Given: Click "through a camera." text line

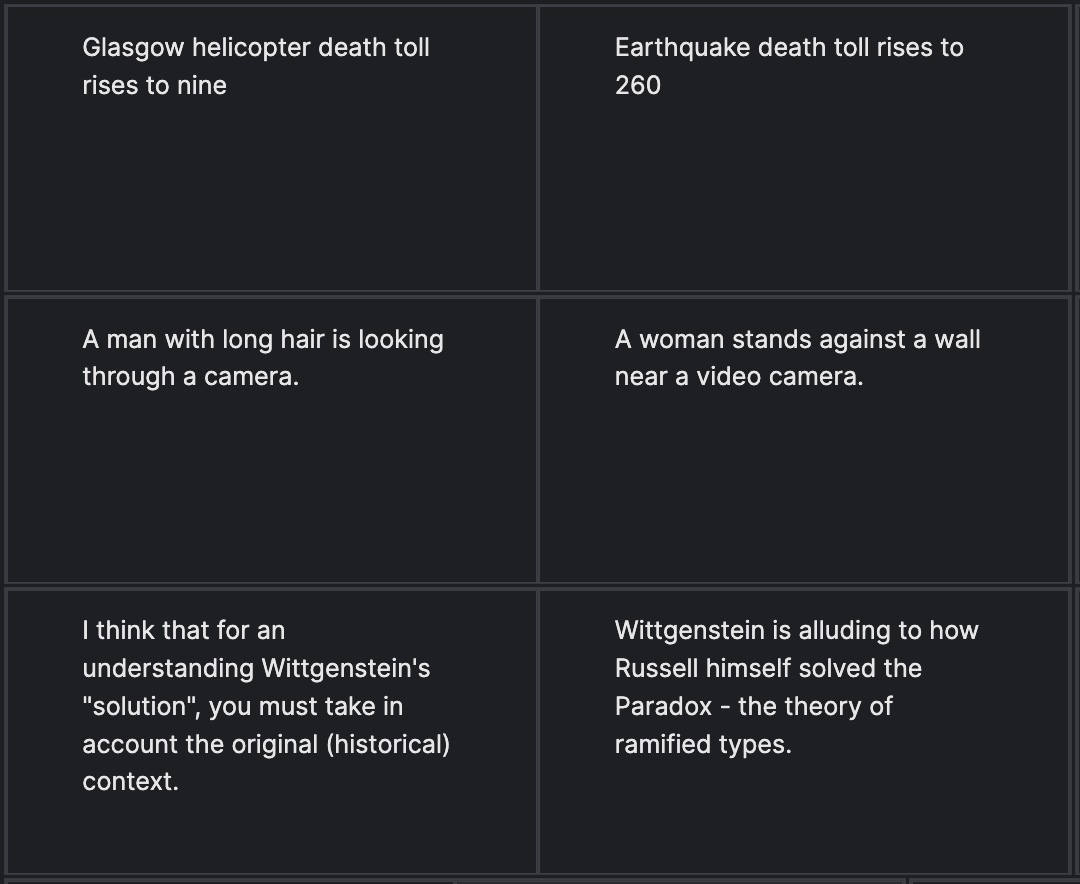Looking at the screenshot, I should point(190,378).
